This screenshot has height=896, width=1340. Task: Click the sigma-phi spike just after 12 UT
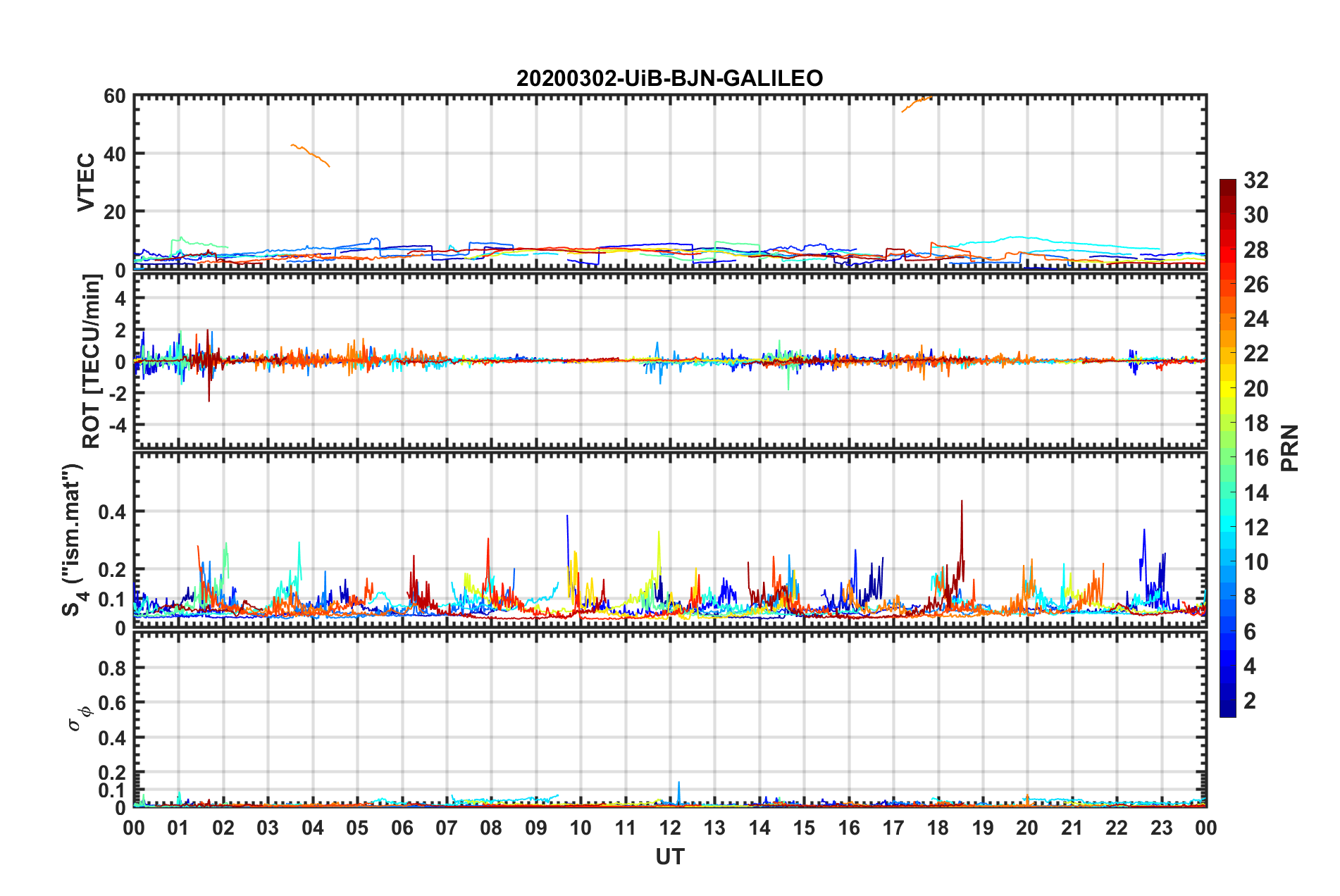679,792
